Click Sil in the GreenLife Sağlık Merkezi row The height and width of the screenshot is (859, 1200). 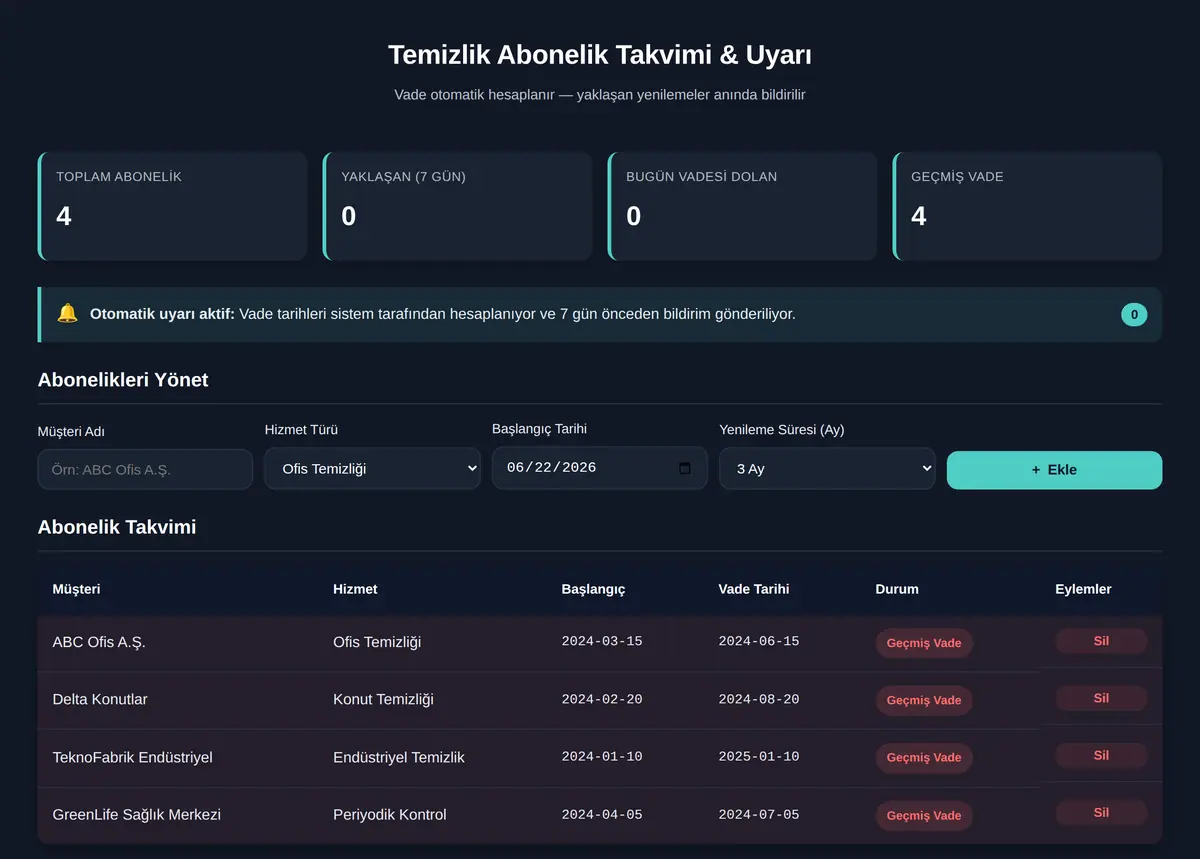pos(1101,812)
